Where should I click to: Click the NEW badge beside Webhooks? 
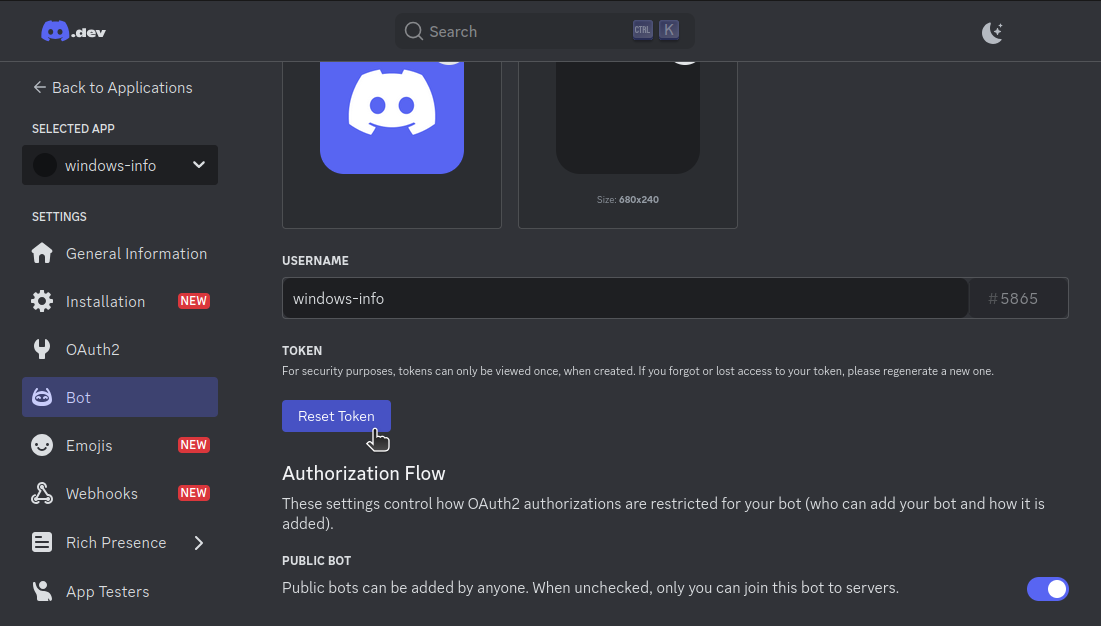click(194, 493)
